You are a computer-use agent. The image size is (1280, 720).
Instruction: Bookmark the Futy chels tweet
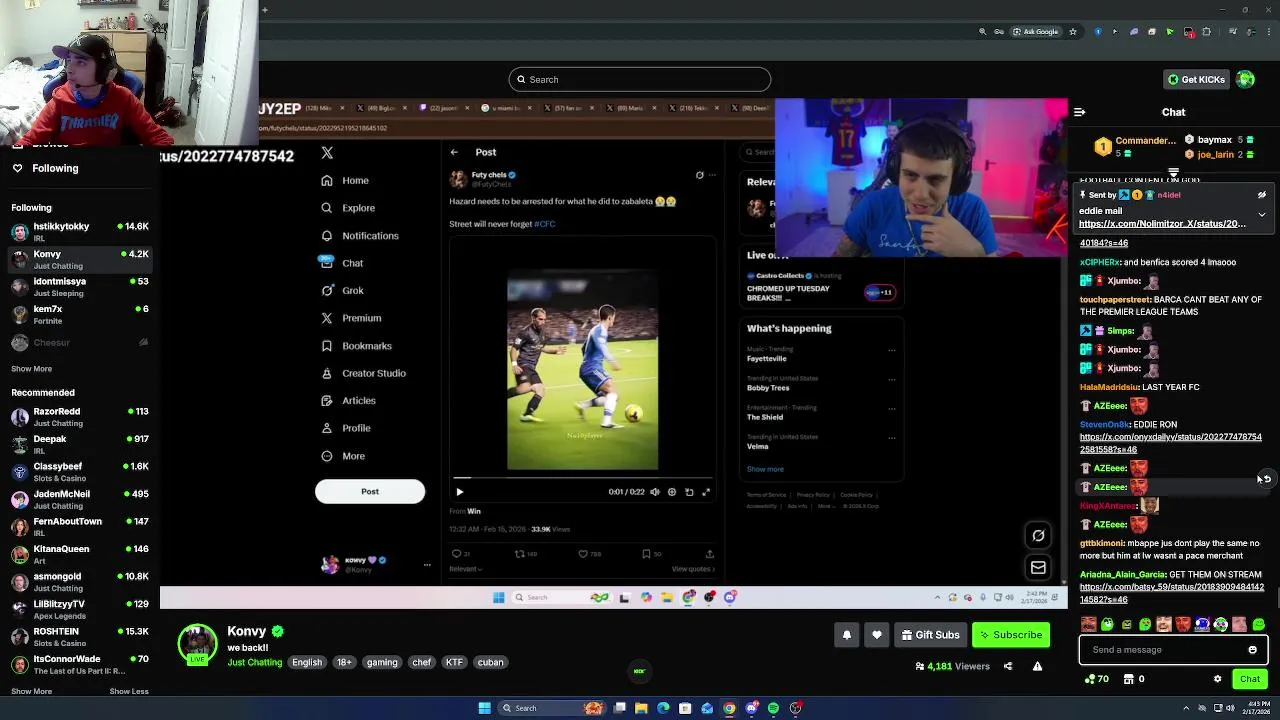tap(646, 554)
